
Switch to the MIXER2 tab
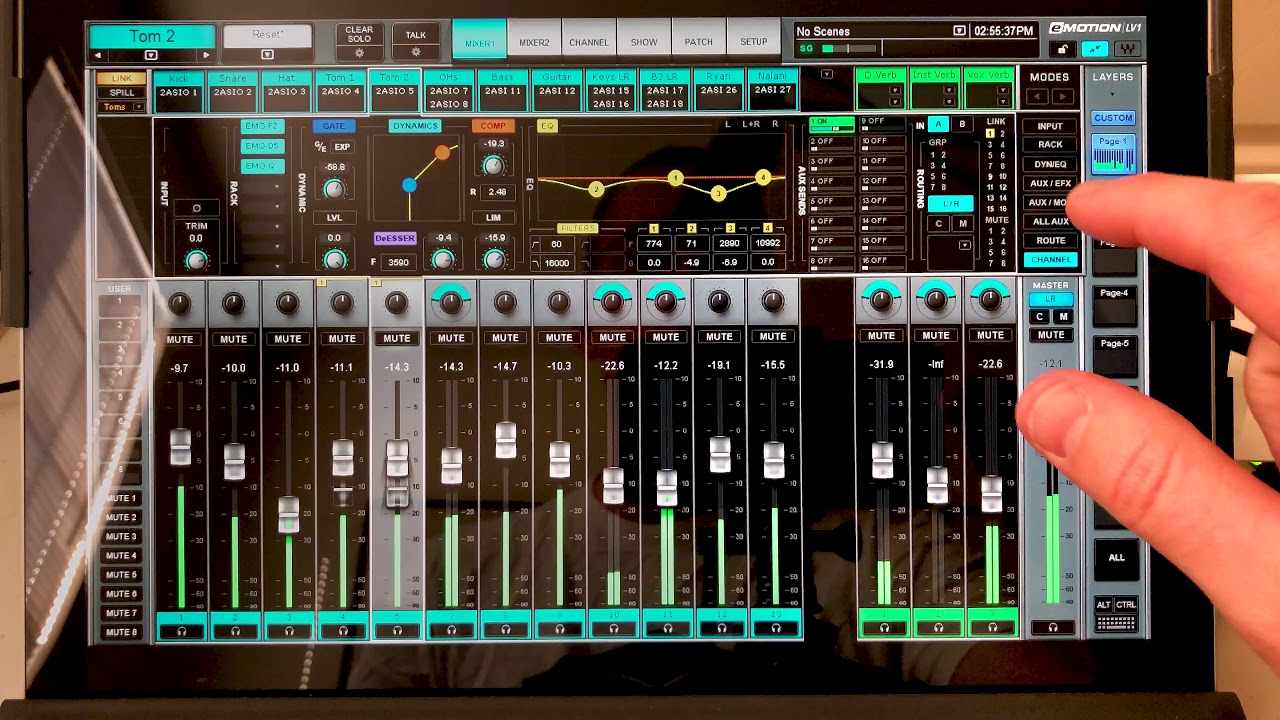pos(534,43)
